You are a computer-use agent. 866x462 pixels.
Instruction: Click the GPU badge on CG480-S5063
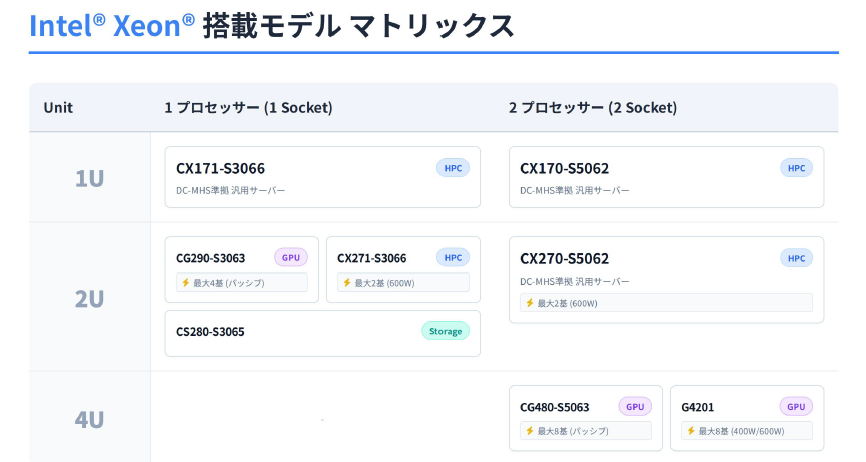(x=635, y=407)
